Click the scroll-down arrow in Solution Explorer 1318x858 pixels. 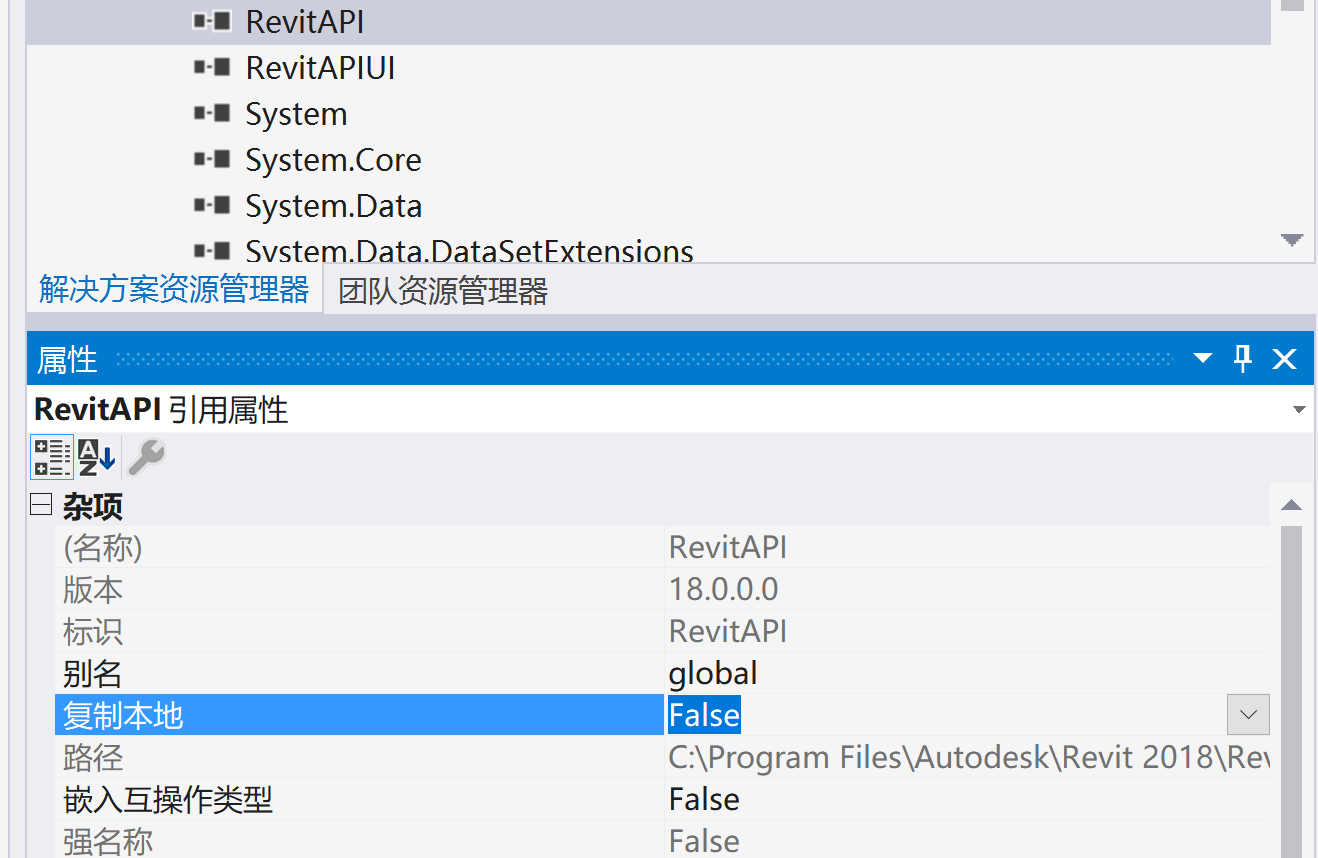pos(1292,239)
